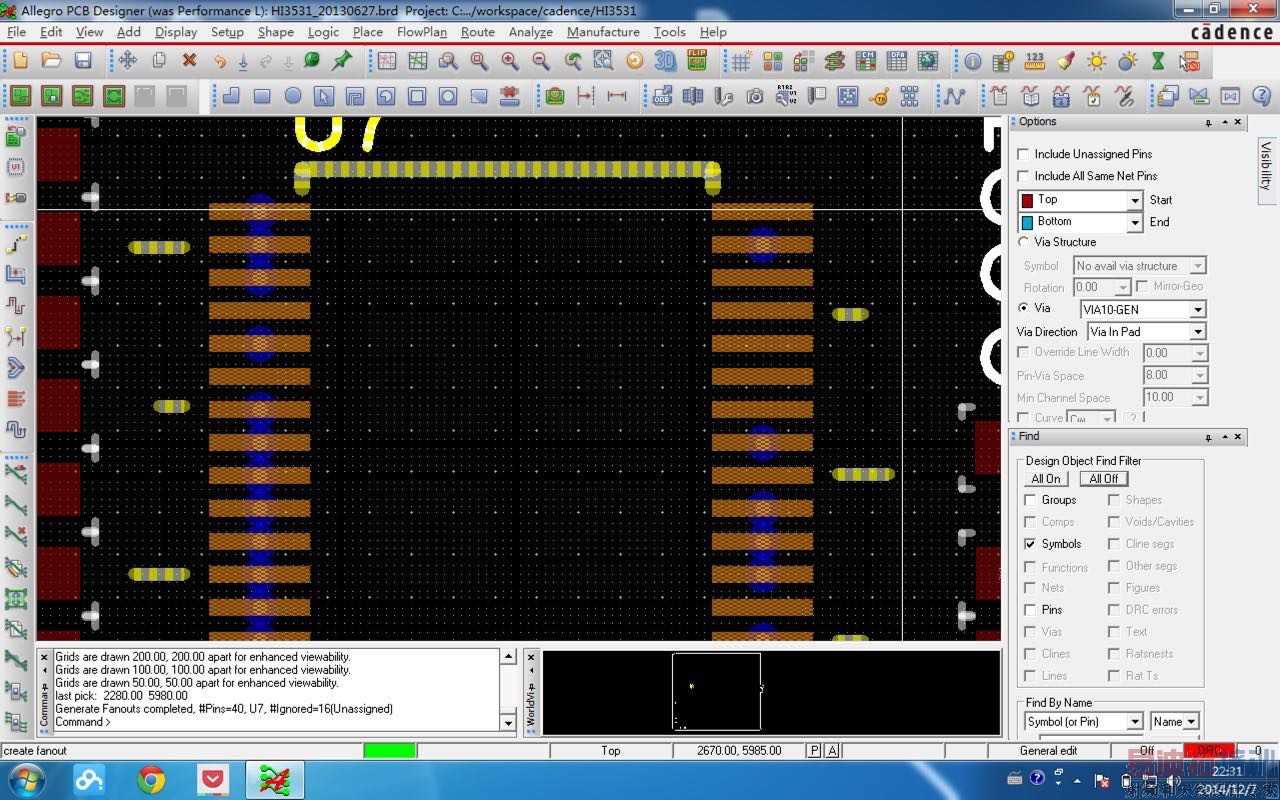Expand the Via Direction dropdown

tap(1197, 332)
